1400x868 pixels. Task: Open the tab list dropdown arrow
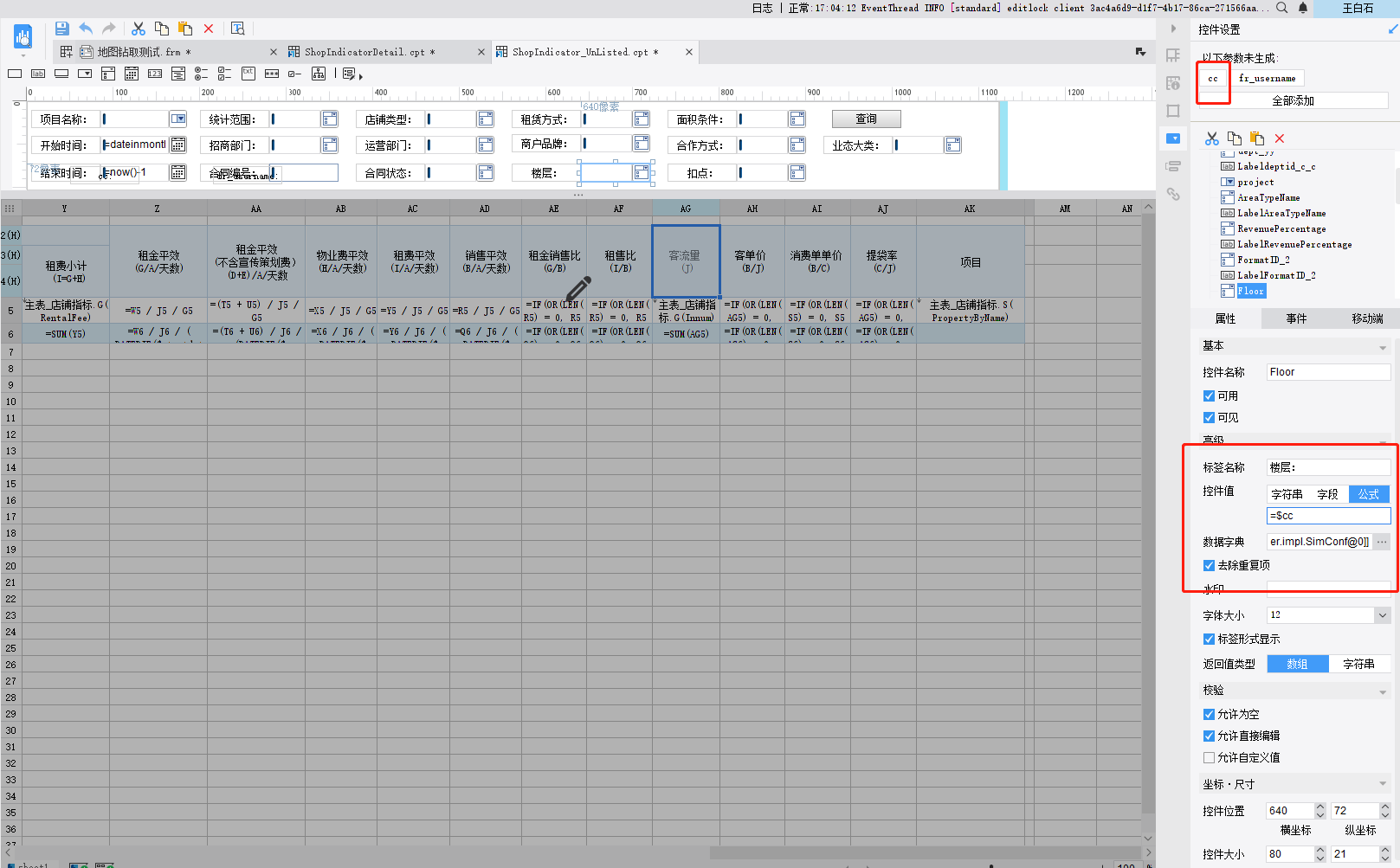(1140, 52)
